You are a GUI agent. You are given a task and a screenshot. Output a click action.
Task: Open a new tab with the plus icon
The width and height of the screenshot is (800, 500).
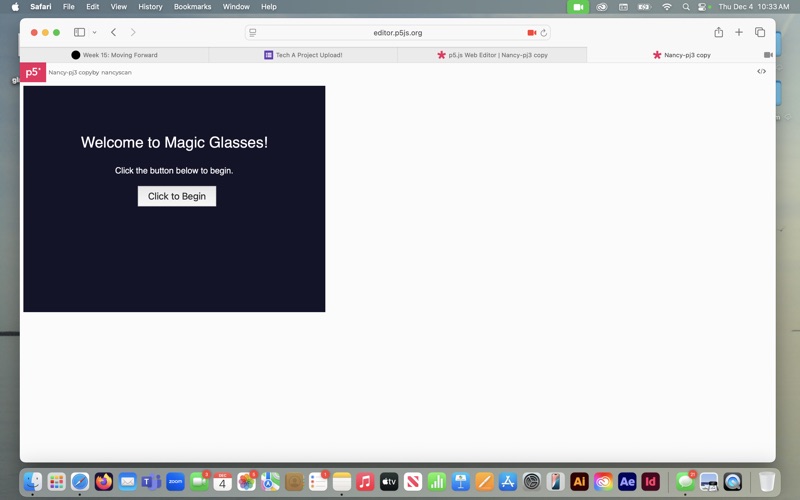[739, 32]
